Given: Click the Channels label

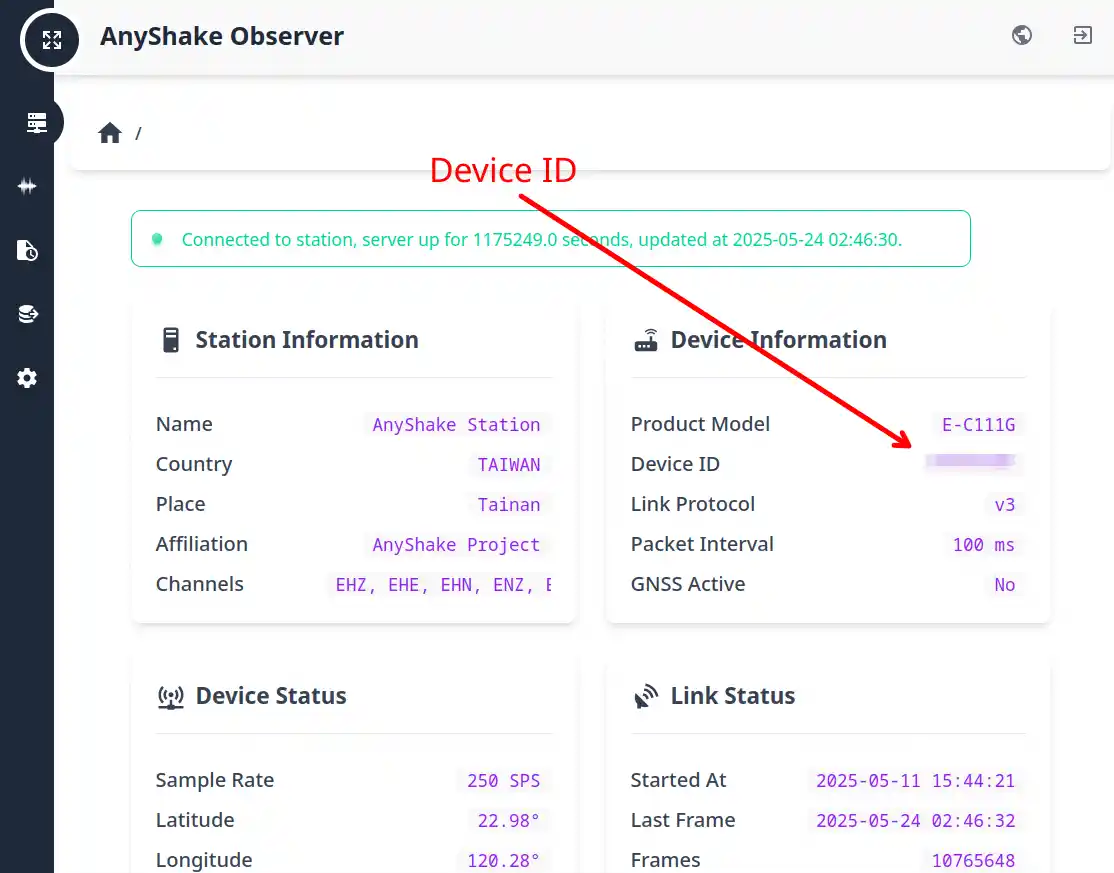Looking at the screenshot, I should (x=200, y=584).
